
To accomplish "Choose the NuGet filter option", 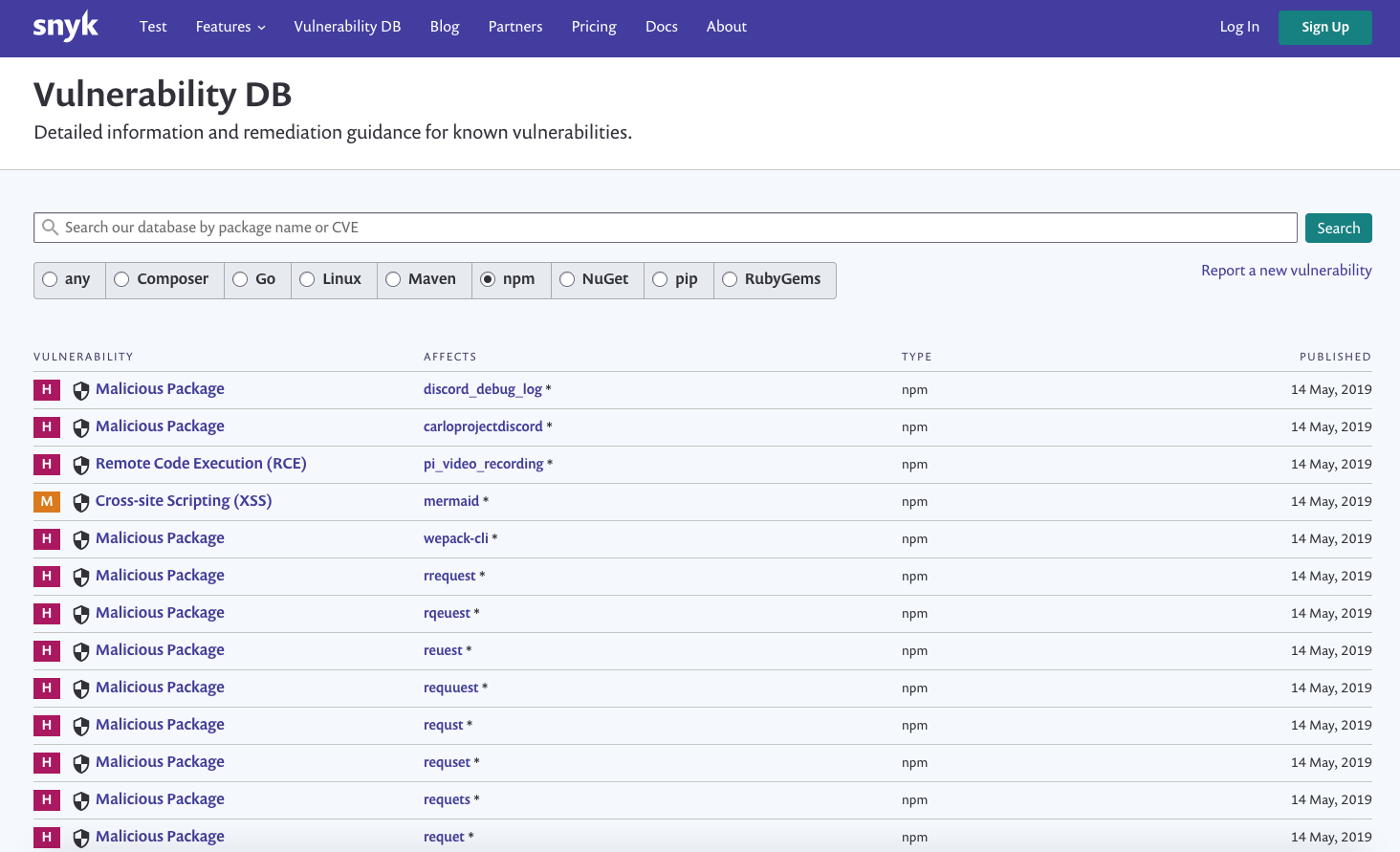I will click(567, 279).
